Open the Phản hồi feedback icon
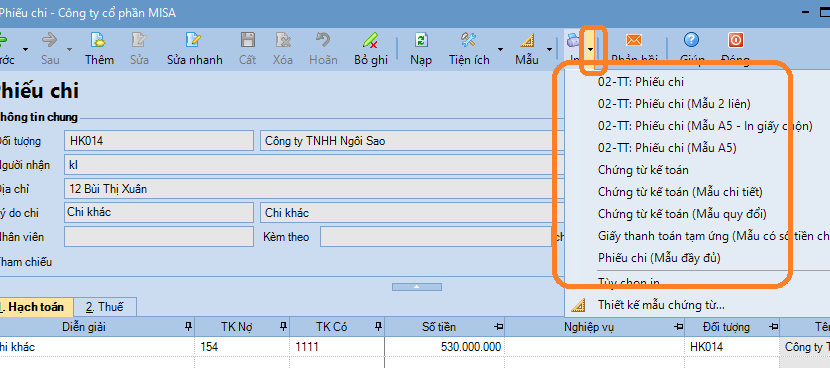This screenshot has height=368, width=830. tap(634, 40)
